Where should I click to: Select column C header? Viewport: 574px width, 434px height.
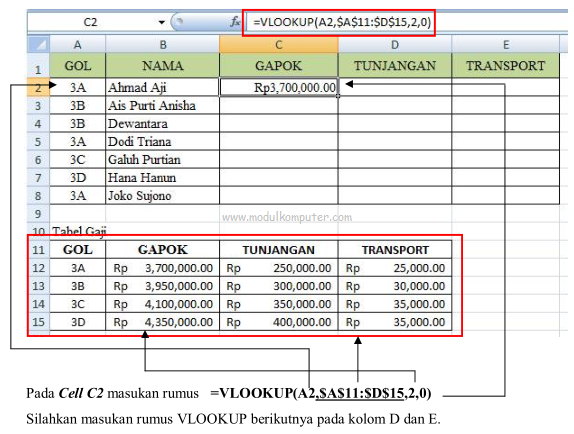coord(279,44)
